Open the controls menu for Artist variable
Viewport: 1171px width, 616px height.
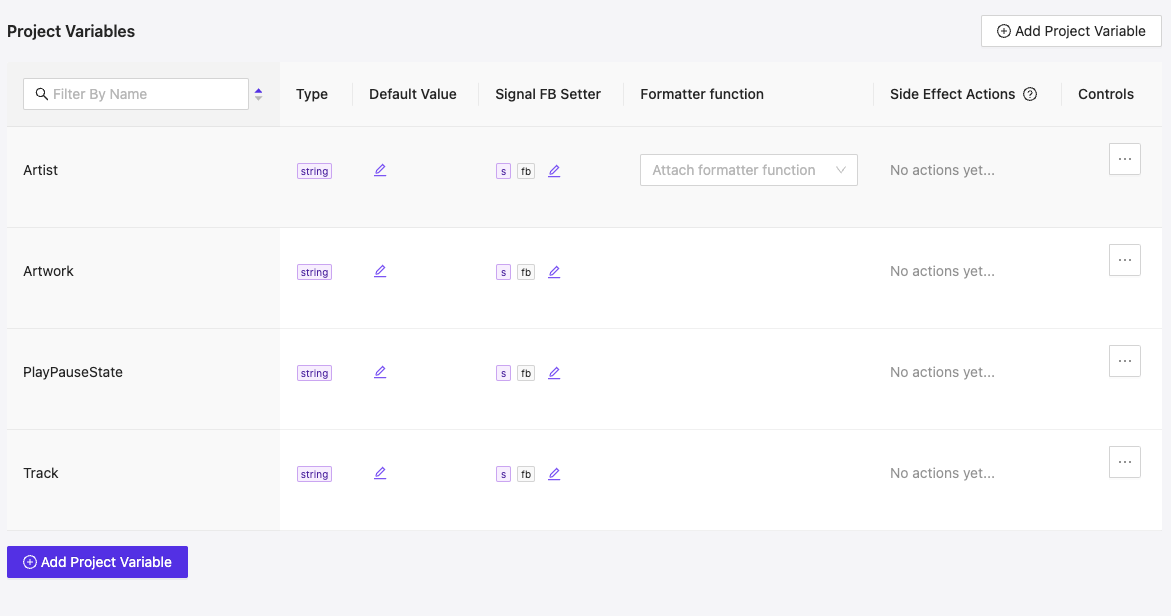(1124, 158)
